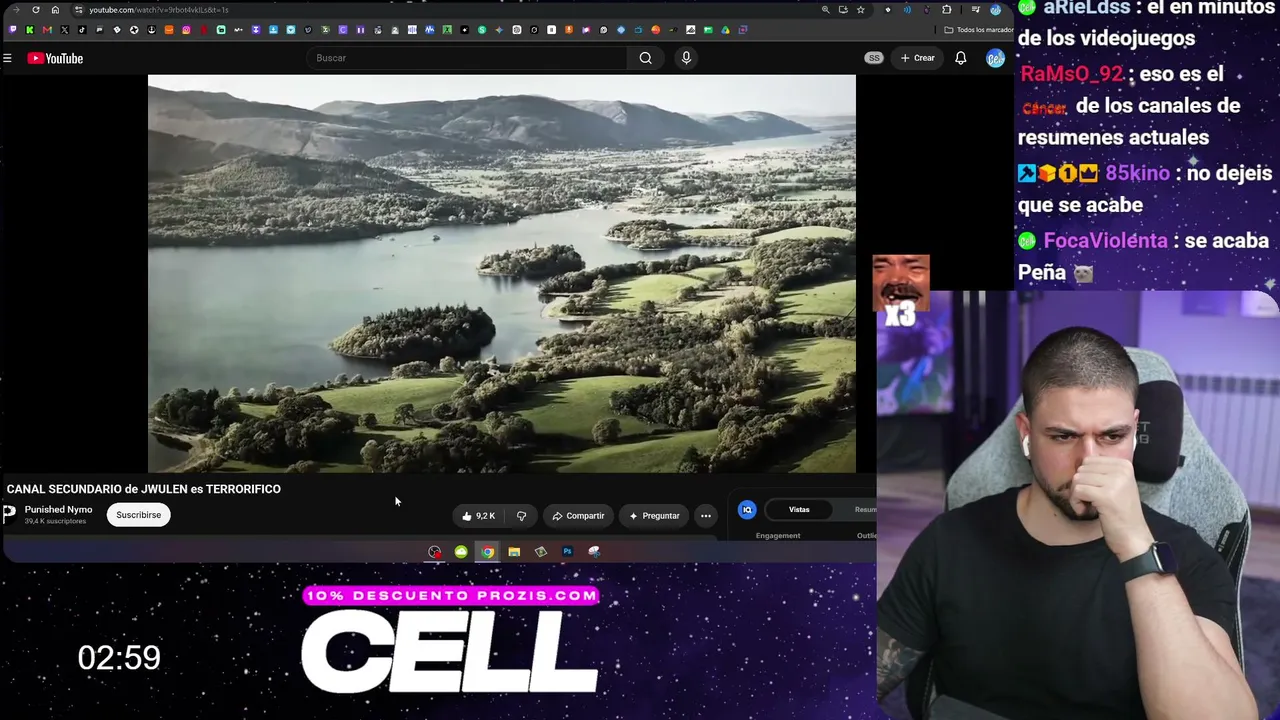Open the YouTube account avatar menu
Image resolution: width=1280 pixels, height=720 pixels.
coord(994,58)
